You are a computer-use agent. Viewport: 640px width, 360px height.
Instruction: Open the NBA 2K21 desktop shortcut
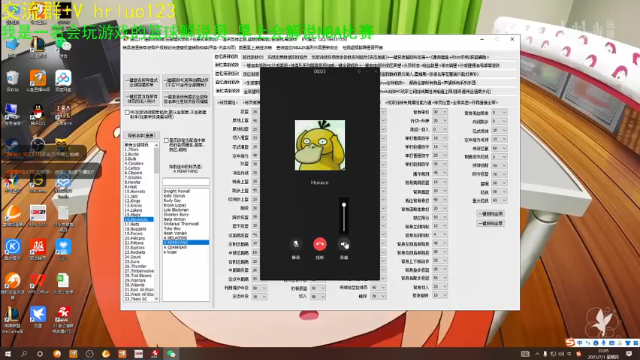click(38, 216)
